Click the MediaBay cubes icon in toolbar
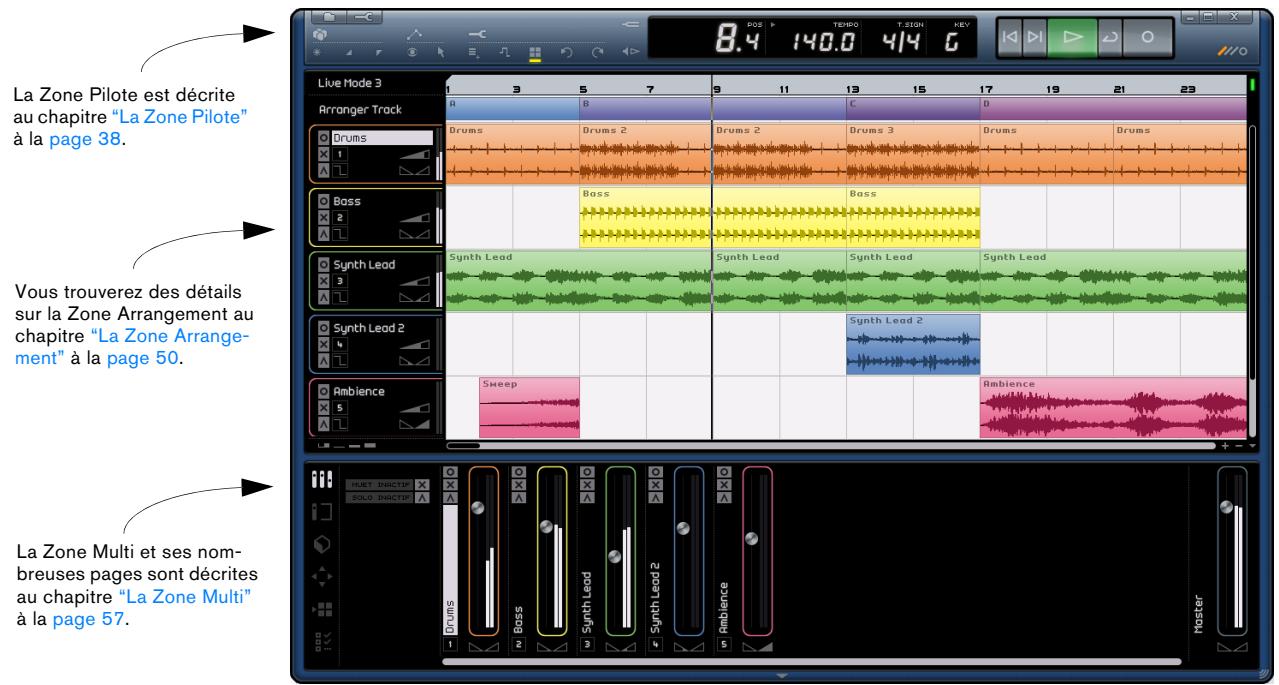Screen dimensions: 1279x685 pyautogui.click(x=322, y=36)
